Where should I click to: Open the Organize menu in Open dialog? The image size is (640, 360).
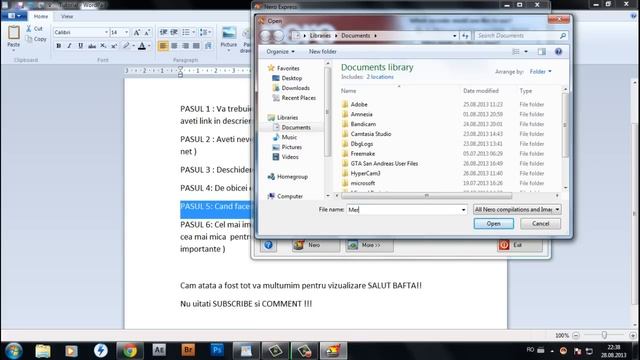coord(280,51)
